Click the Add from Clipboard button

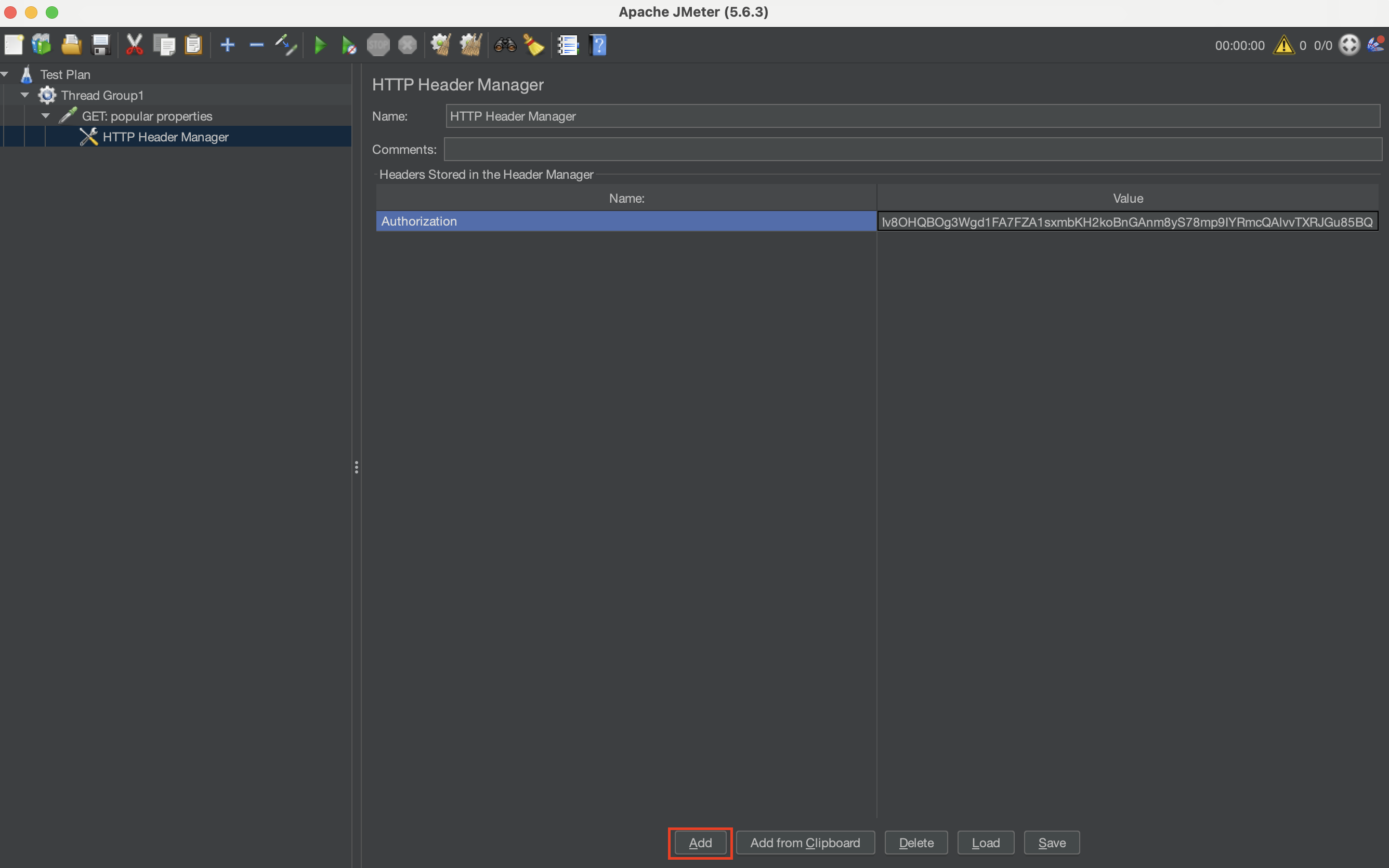[x=805, y=842]
